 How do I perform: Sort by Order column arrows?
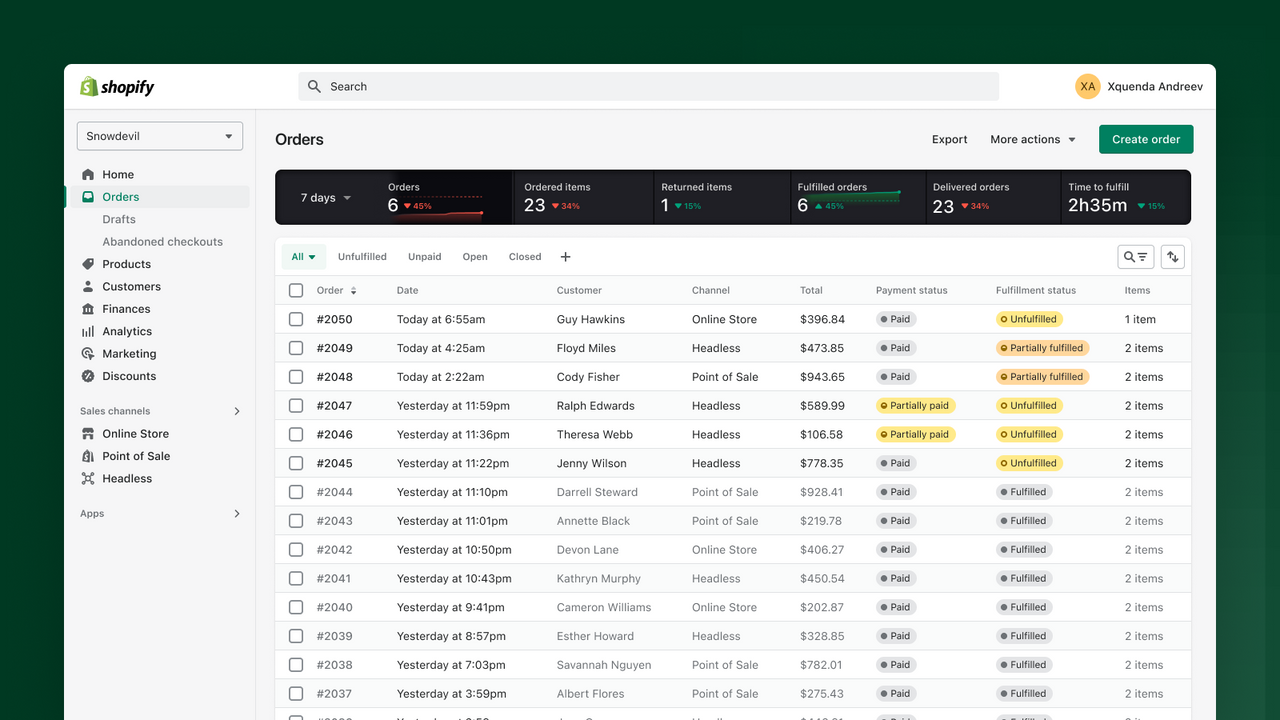coord(353,291)
